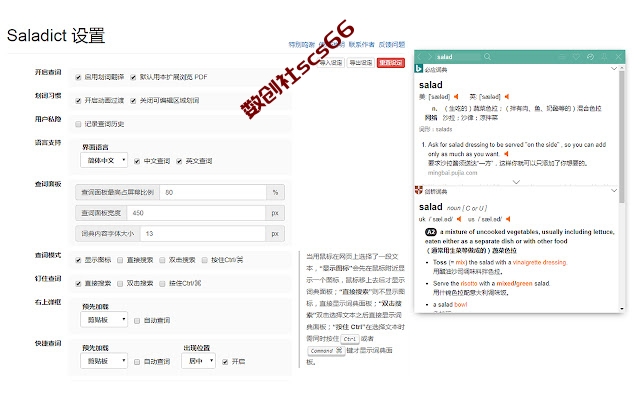Collapse the Bing dictionary section header chevron
Screen dimensions: 640x400
[x=613, y=69]
